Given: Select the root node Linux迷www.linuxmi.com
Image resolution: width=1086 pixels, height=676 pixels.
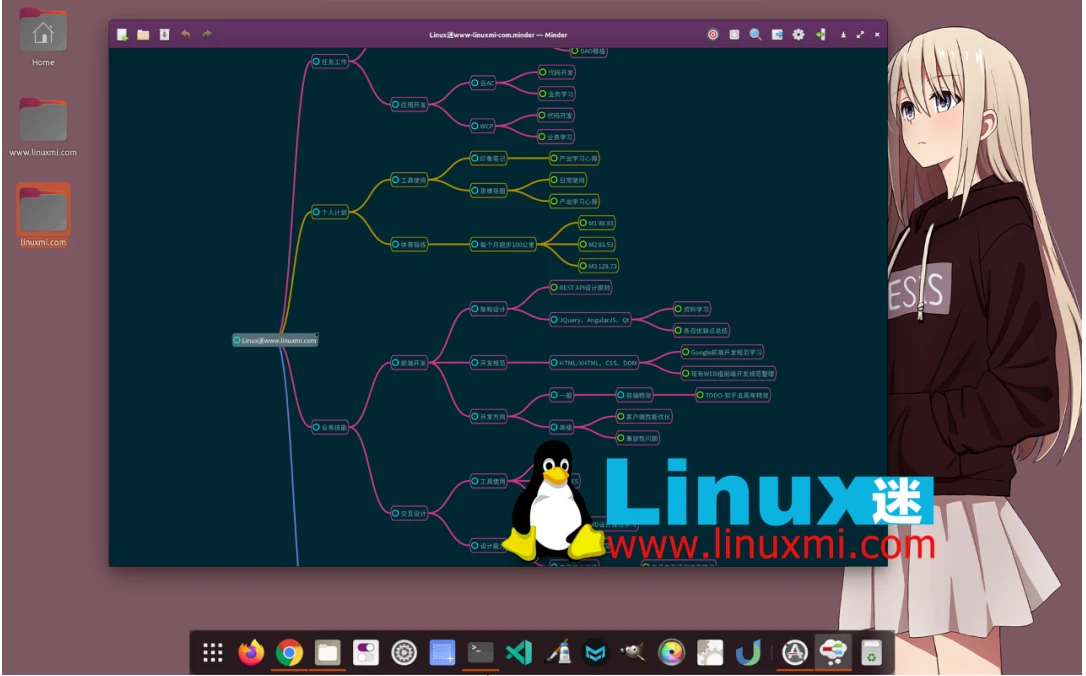Looking at the screenshot, I should [275, 340].
